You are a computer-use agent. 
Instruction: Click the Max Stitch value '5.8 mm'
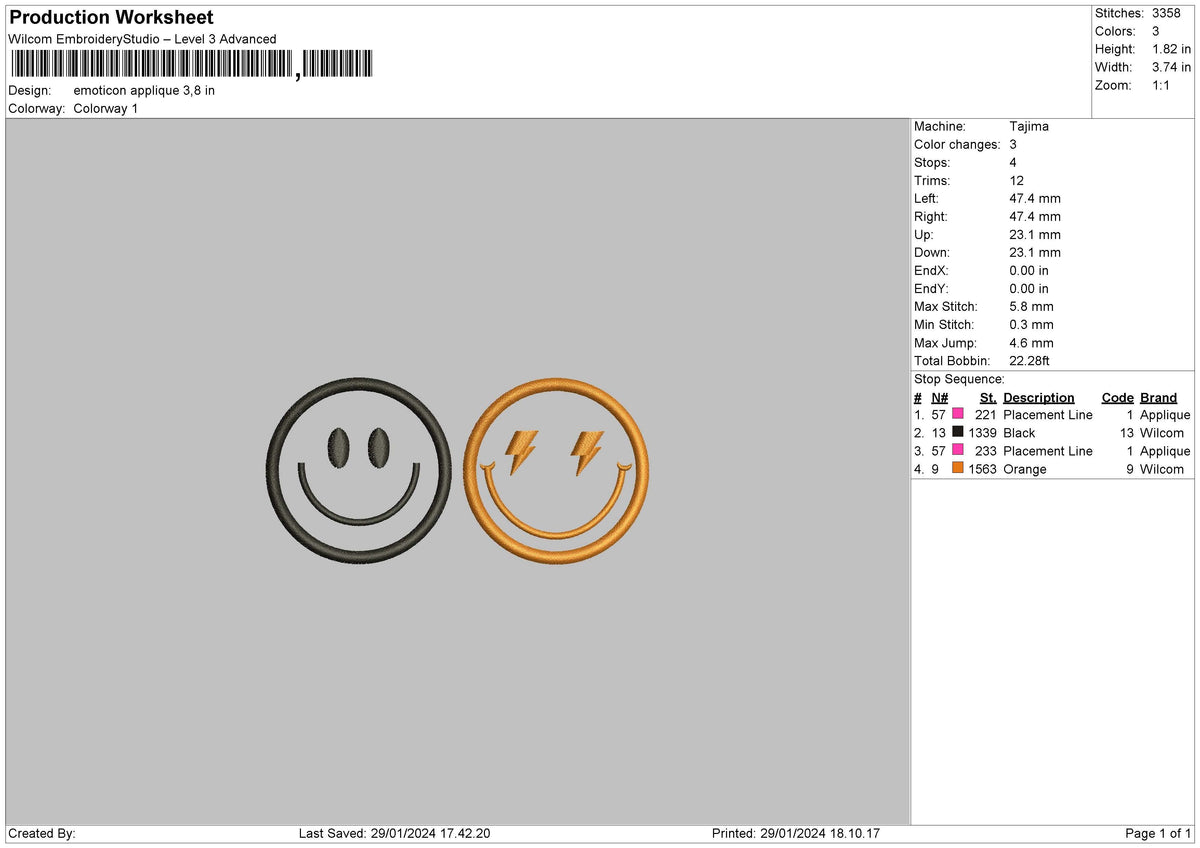(1031, 306)
